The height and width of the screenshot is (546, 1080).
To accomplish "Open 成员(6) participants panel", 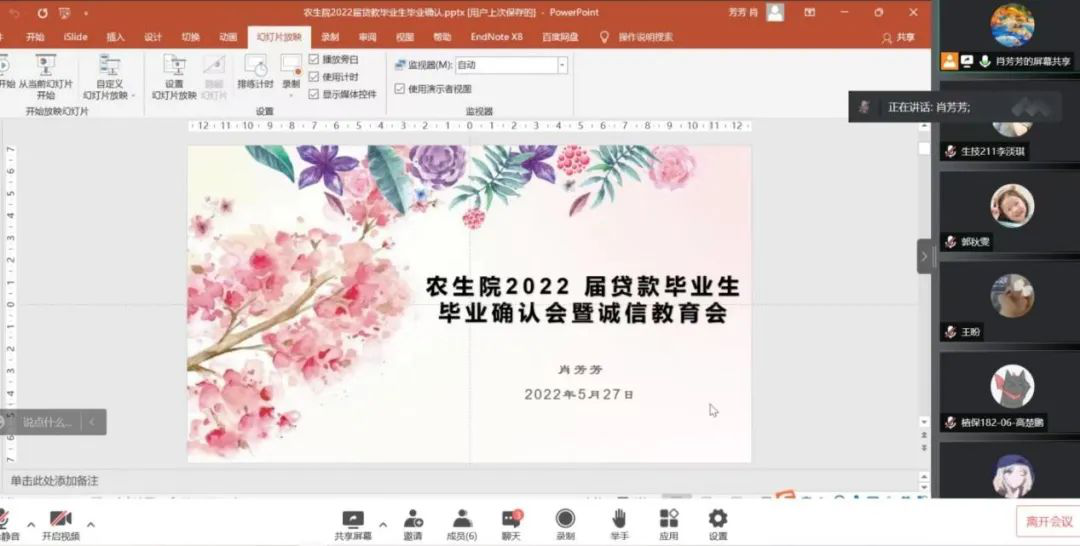I will click(462, 519).
